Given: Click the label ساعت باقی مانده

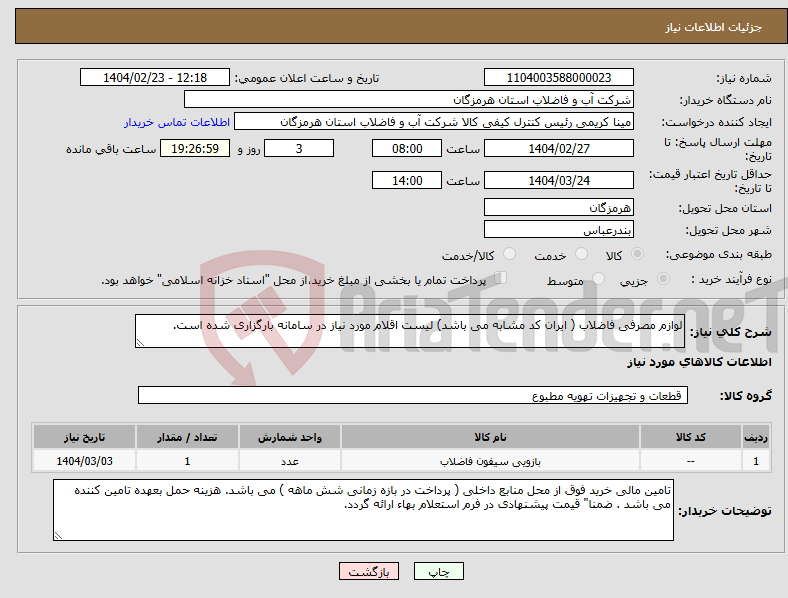Looking at the screenshot, I should (x=111, y=149).
